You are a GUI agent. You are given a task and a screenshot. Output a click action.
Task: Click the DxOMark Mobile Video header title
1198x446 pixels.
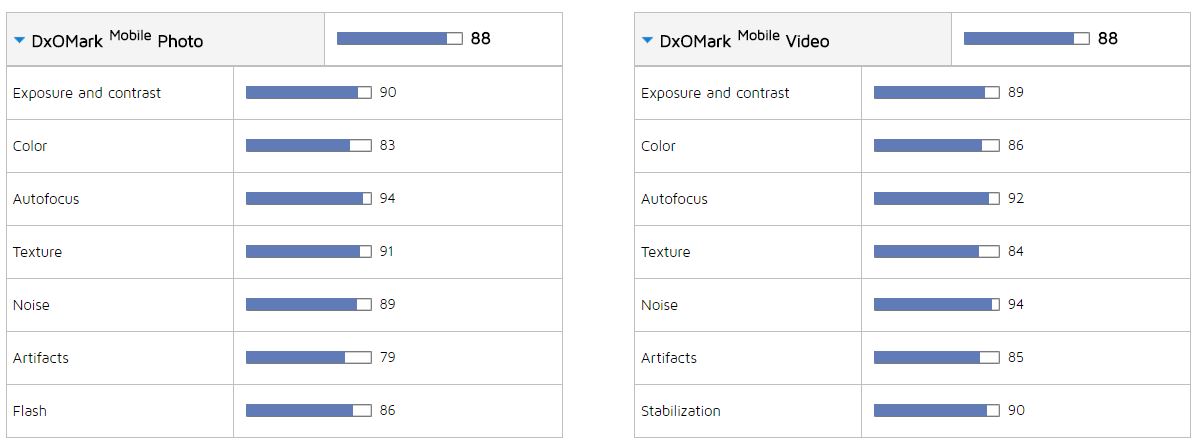point(744,39)
